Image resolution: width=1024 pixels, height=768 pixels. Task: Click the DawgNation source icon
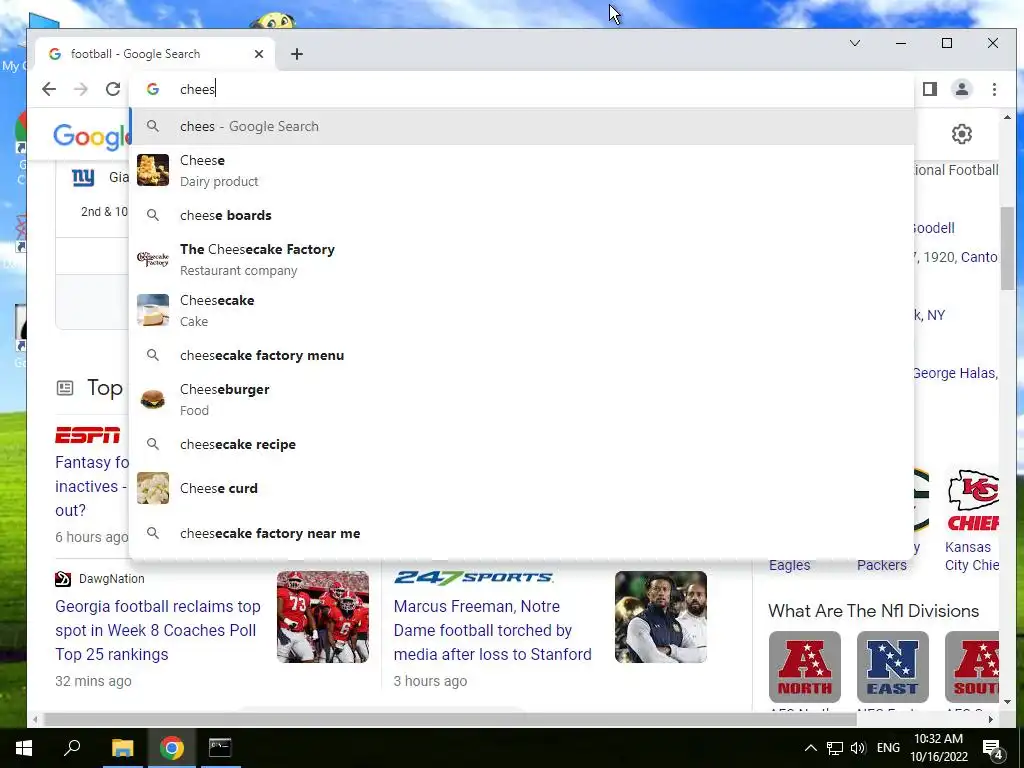(x=63, y=579)
